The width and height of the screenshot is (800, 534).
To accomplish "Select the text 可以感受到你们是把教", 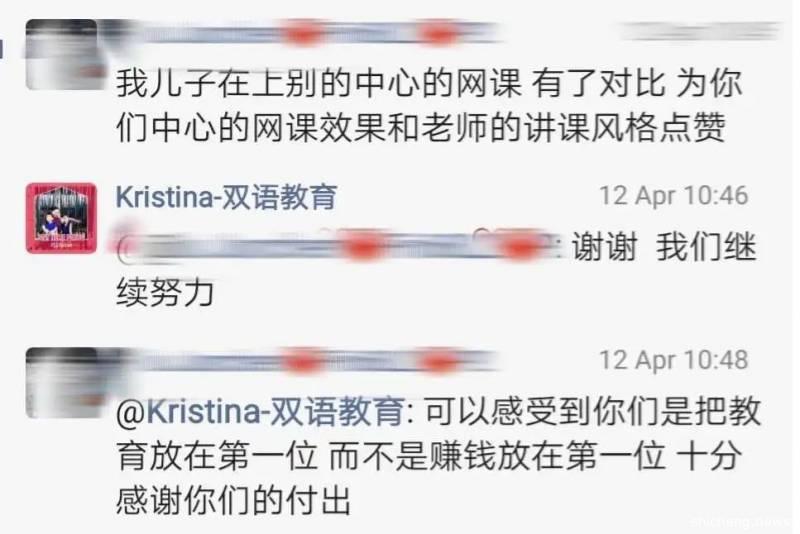I will pos(592,412).
